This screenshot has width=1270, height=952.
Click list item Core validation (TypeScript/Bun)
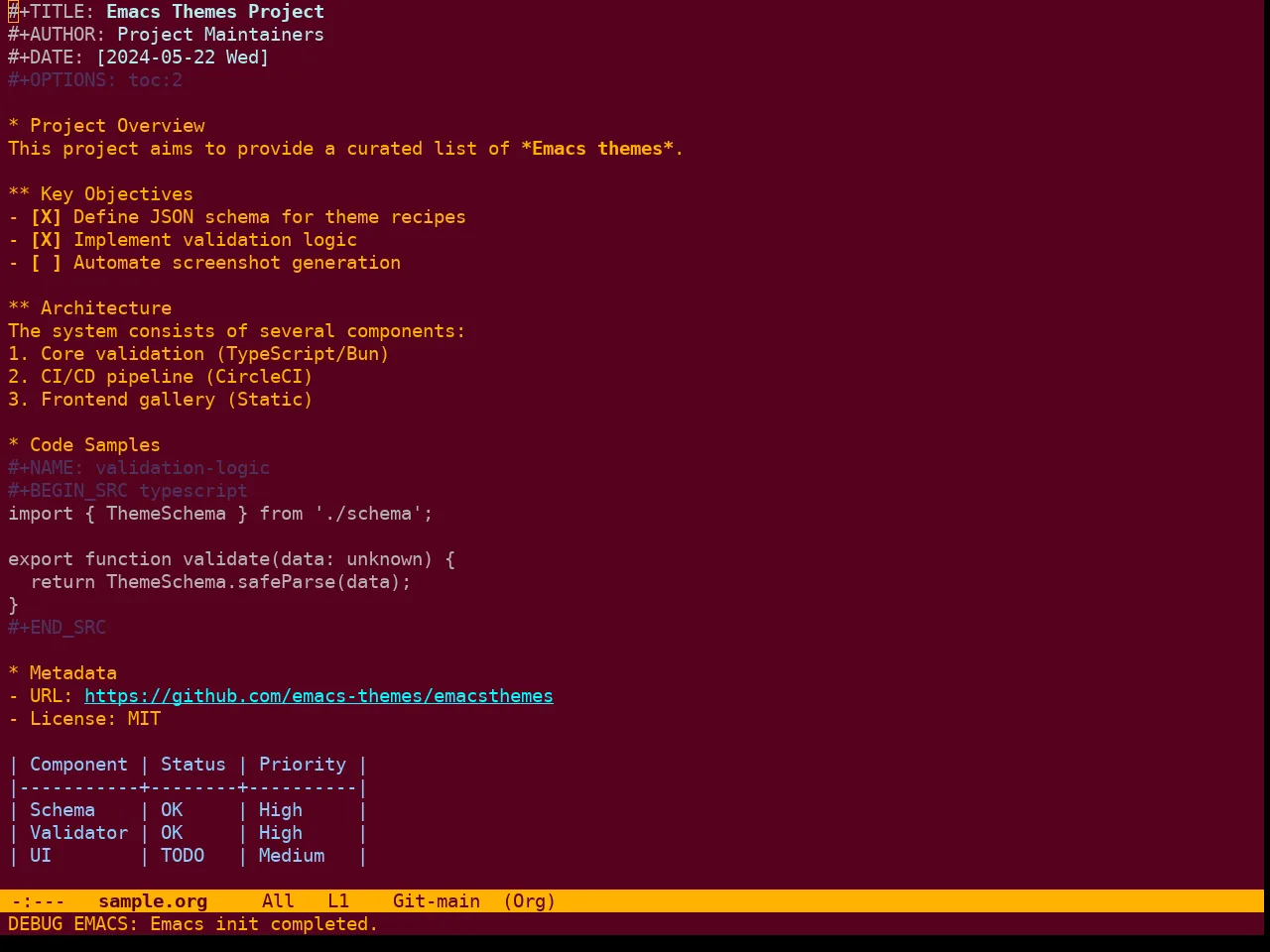(x=198, y=354)
